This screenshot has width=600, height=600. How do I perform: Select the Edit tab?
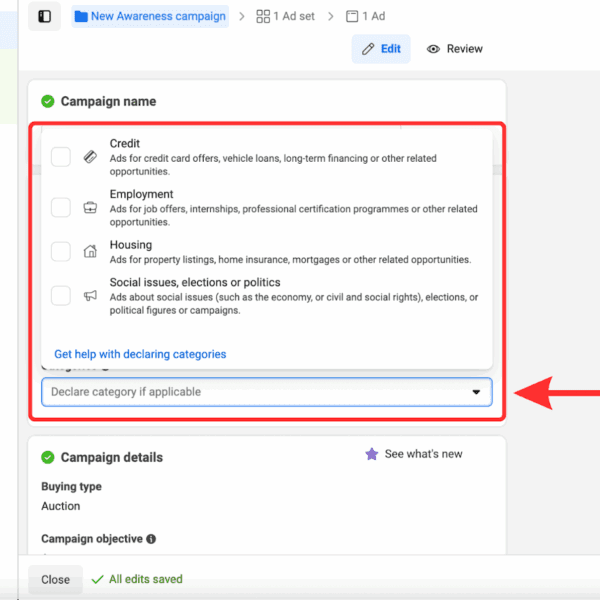[381, 49]
